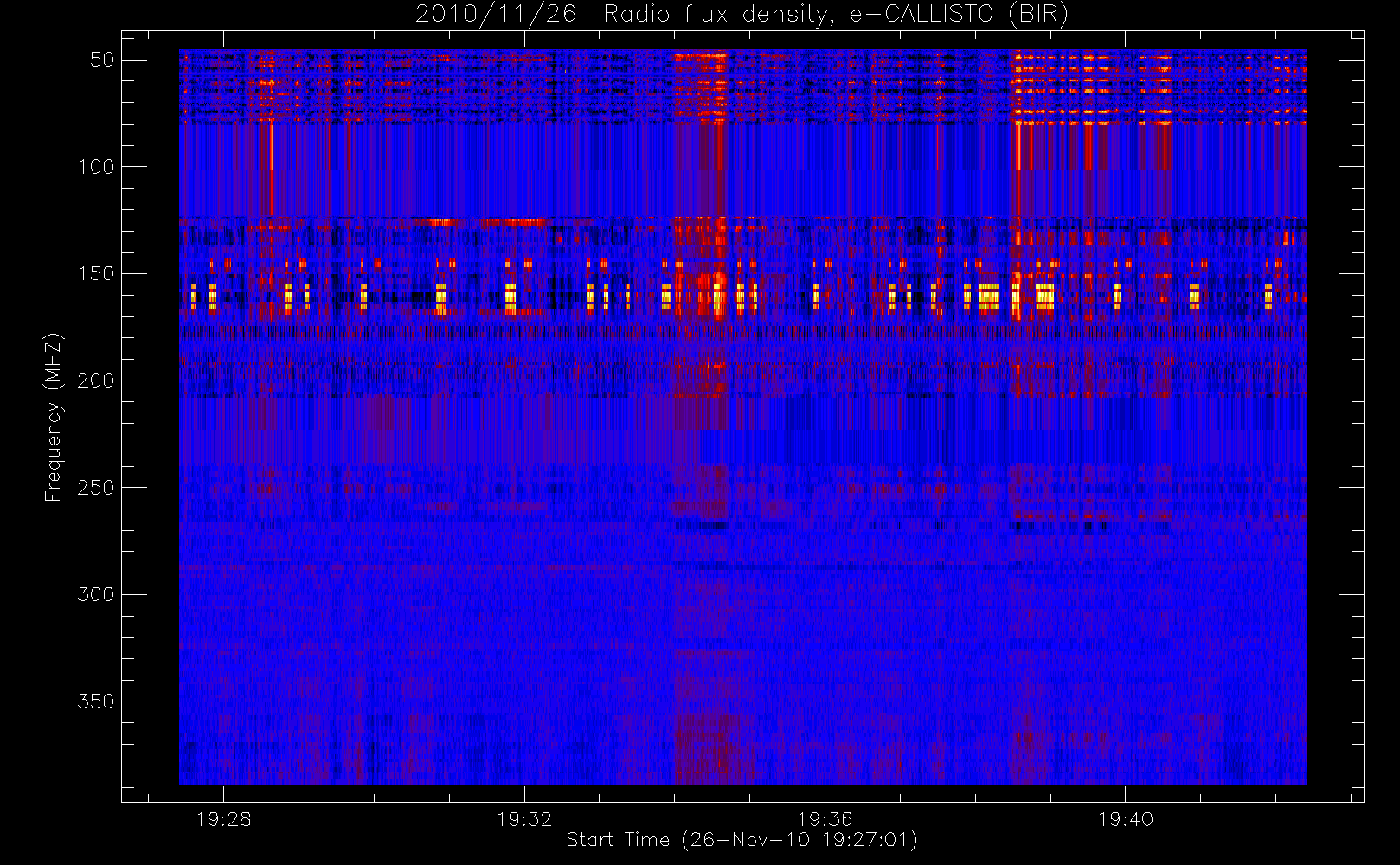This screenshot has height=865, width=1400.
Task: Click the 19:32 time tick label
Action: 524,819
